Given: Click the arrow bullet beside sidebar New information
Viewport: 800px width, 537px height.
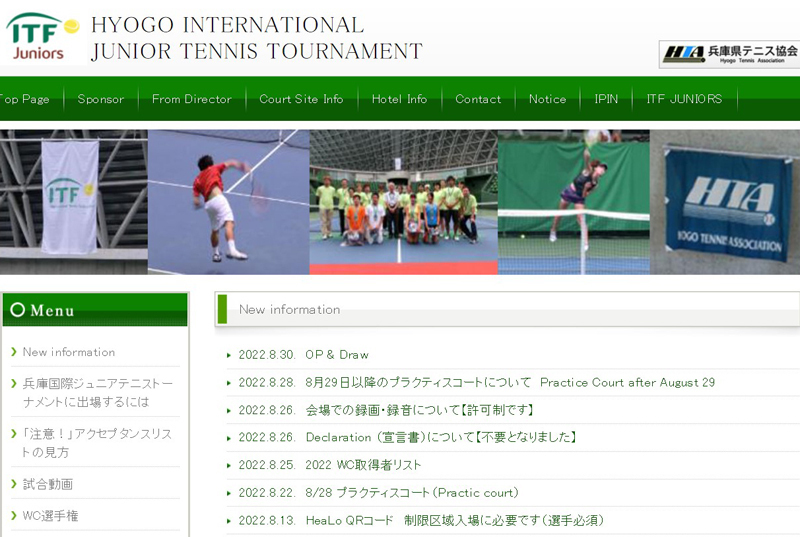Looking at the screenshot, I should coord(14,352).
